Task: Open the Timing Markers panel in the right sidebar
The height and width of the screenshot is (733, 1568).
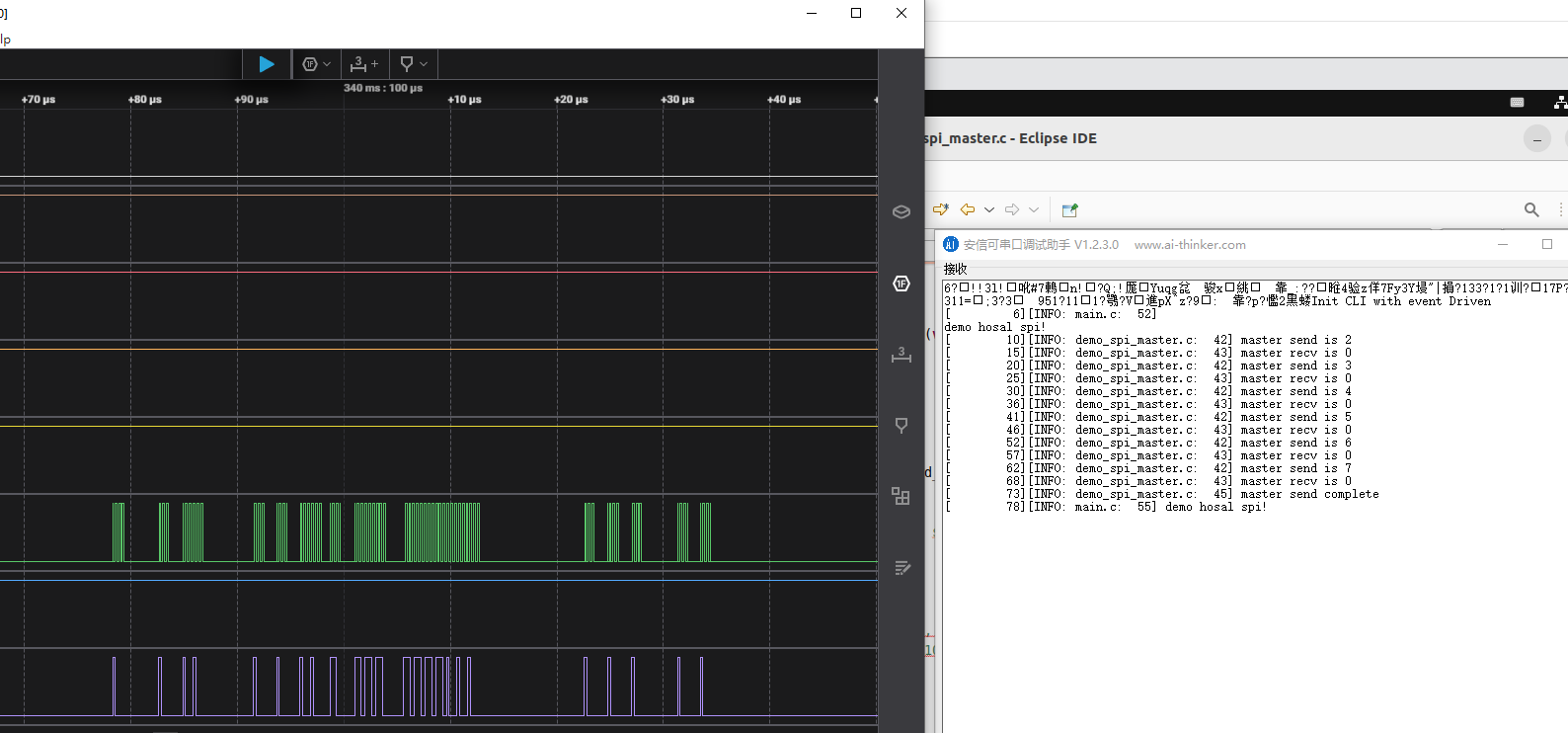Action: click(902, 426)
